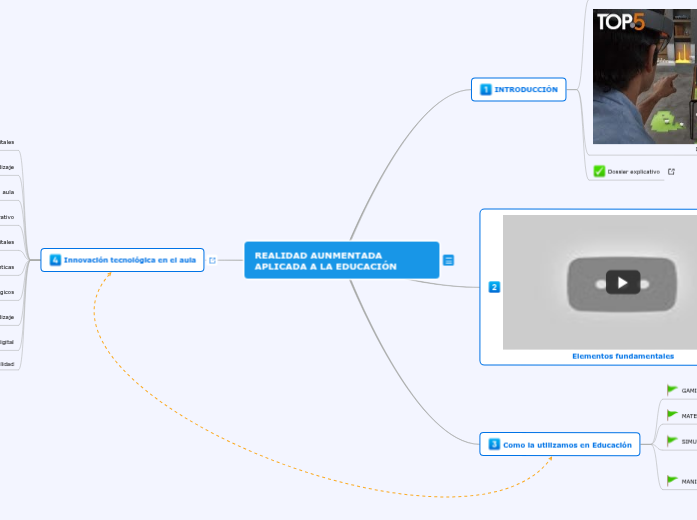Viewport: 697px width, 520px height.
Task: Click the number 2 icon beside the video
Action: (494, 288)
